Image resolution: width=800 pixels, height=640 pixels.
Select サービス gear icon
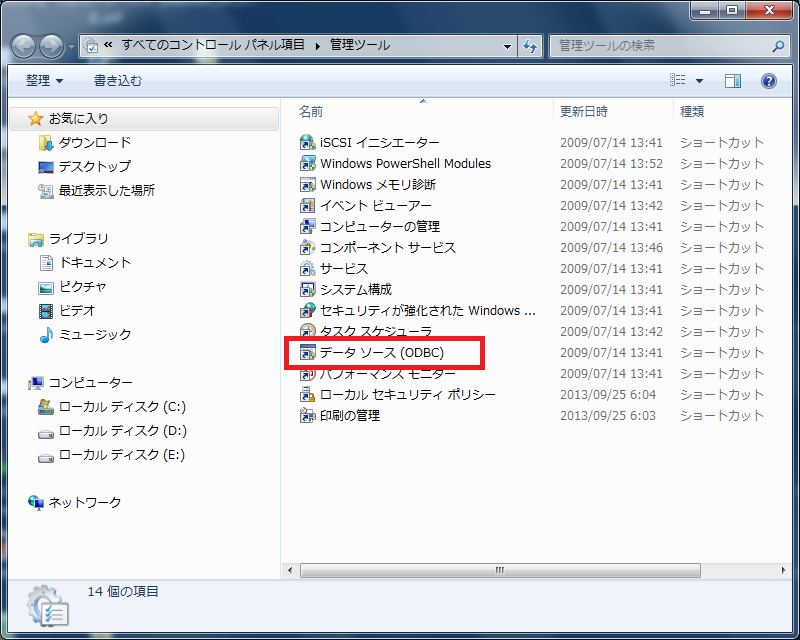307,268
